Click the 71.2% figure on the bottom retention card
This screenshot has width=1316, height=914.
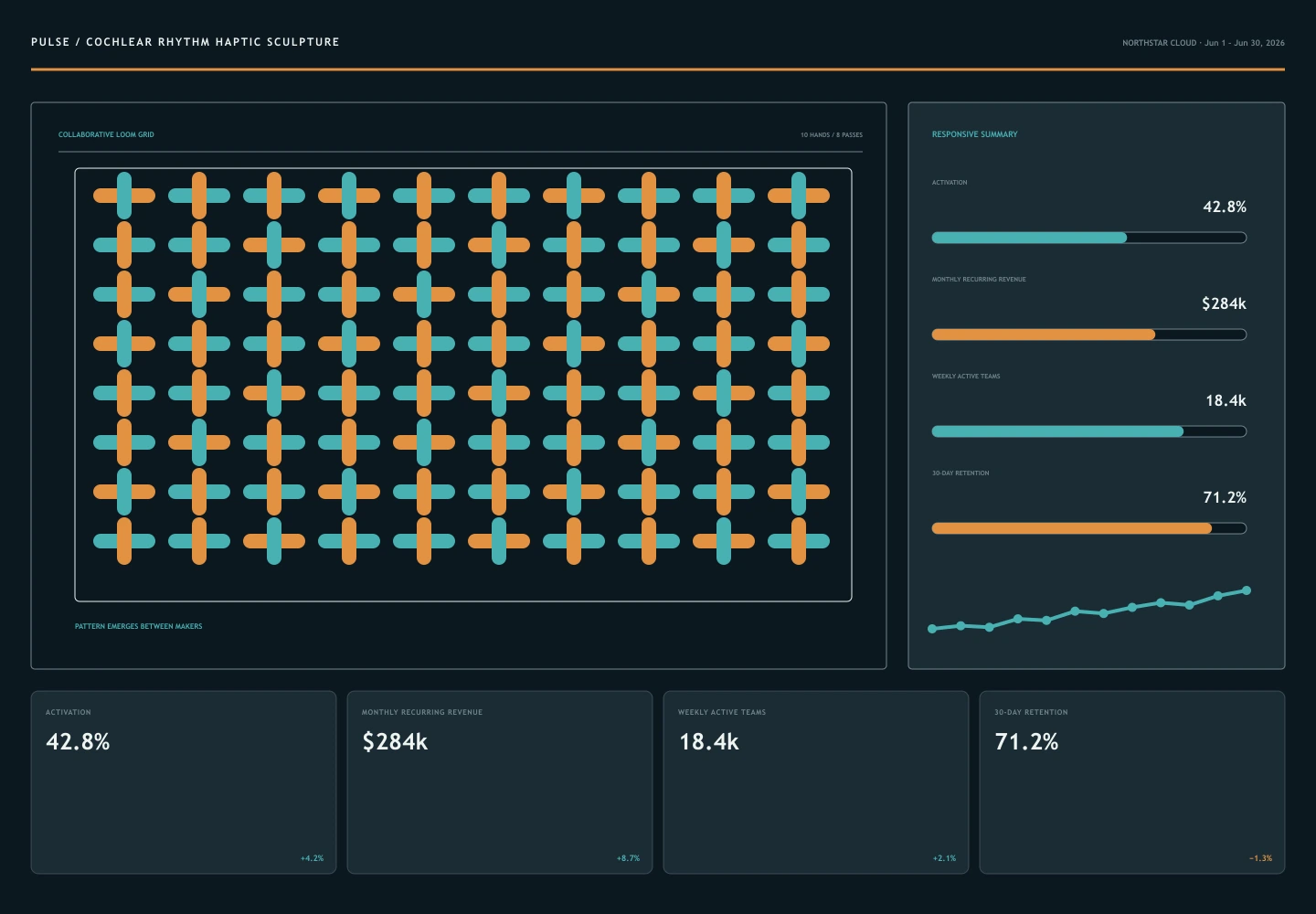[1026, 741]
